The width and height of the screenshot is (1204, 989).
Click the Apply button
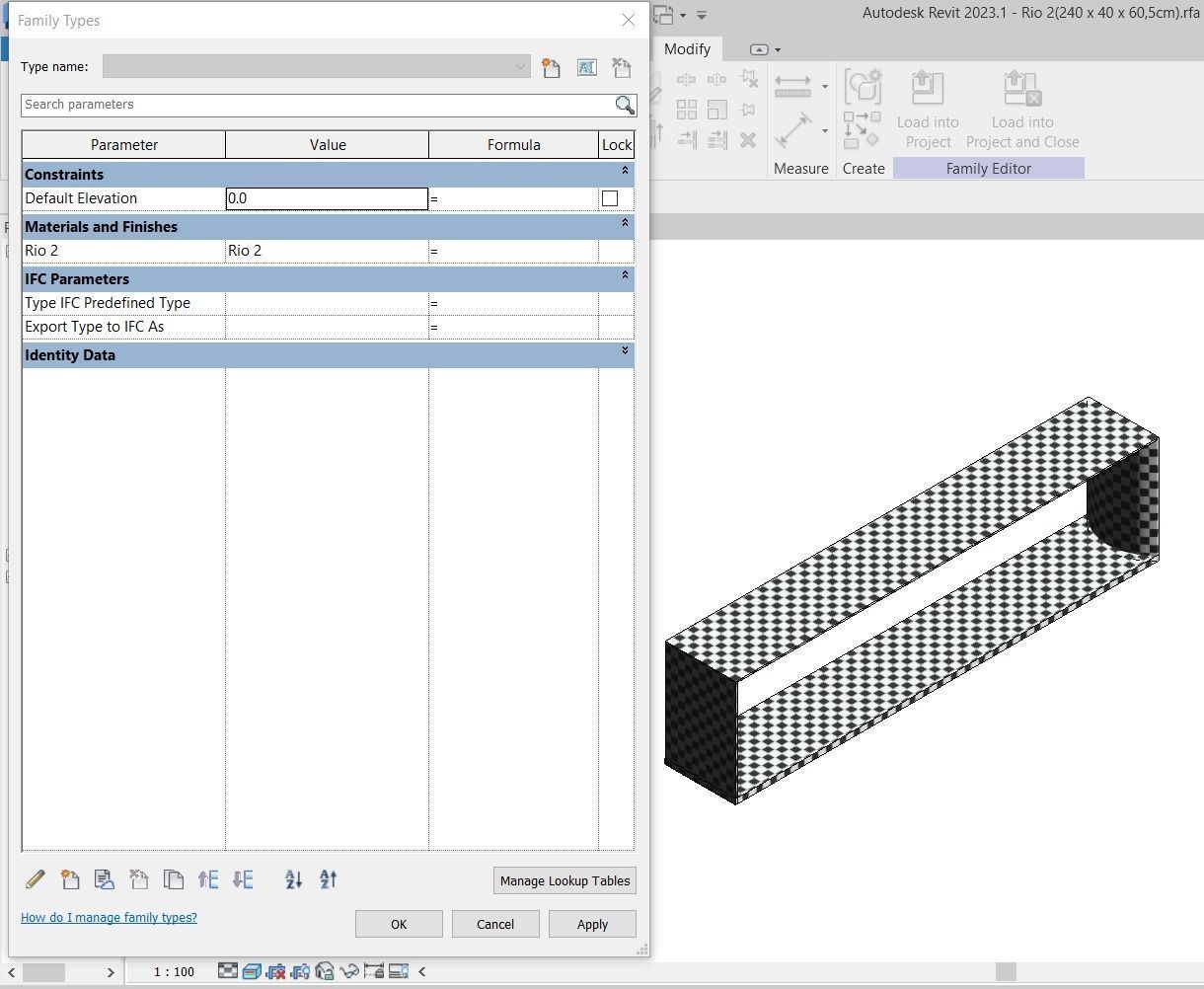click(592, 925)
